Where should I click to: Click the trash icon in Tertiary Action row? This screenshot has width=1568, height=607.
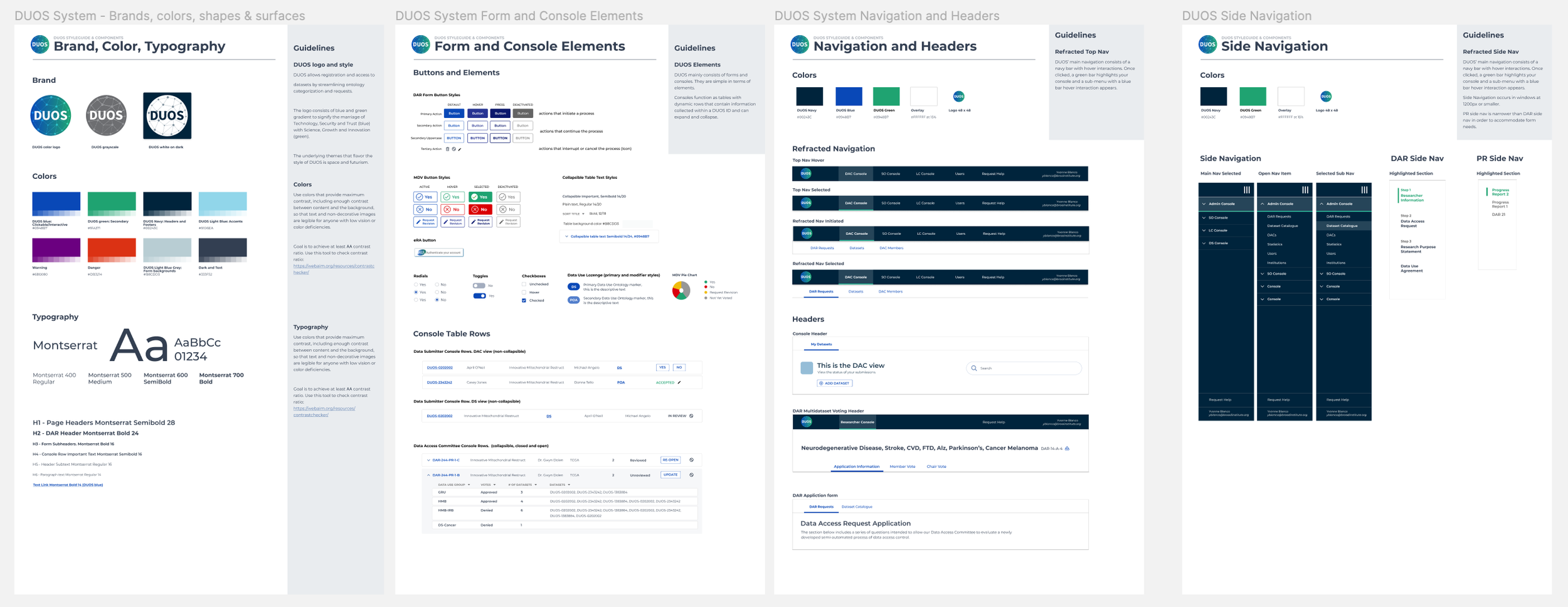click(x=447, y=149)
